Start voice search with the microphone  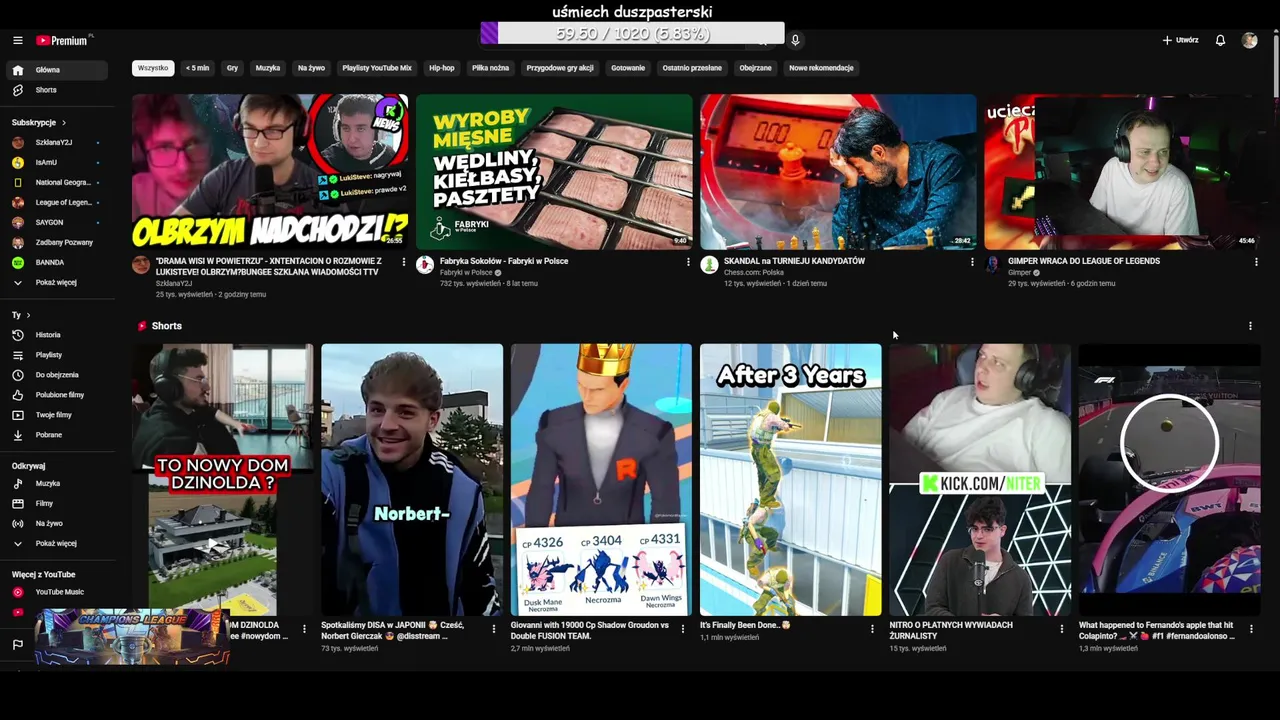point(795,40)
